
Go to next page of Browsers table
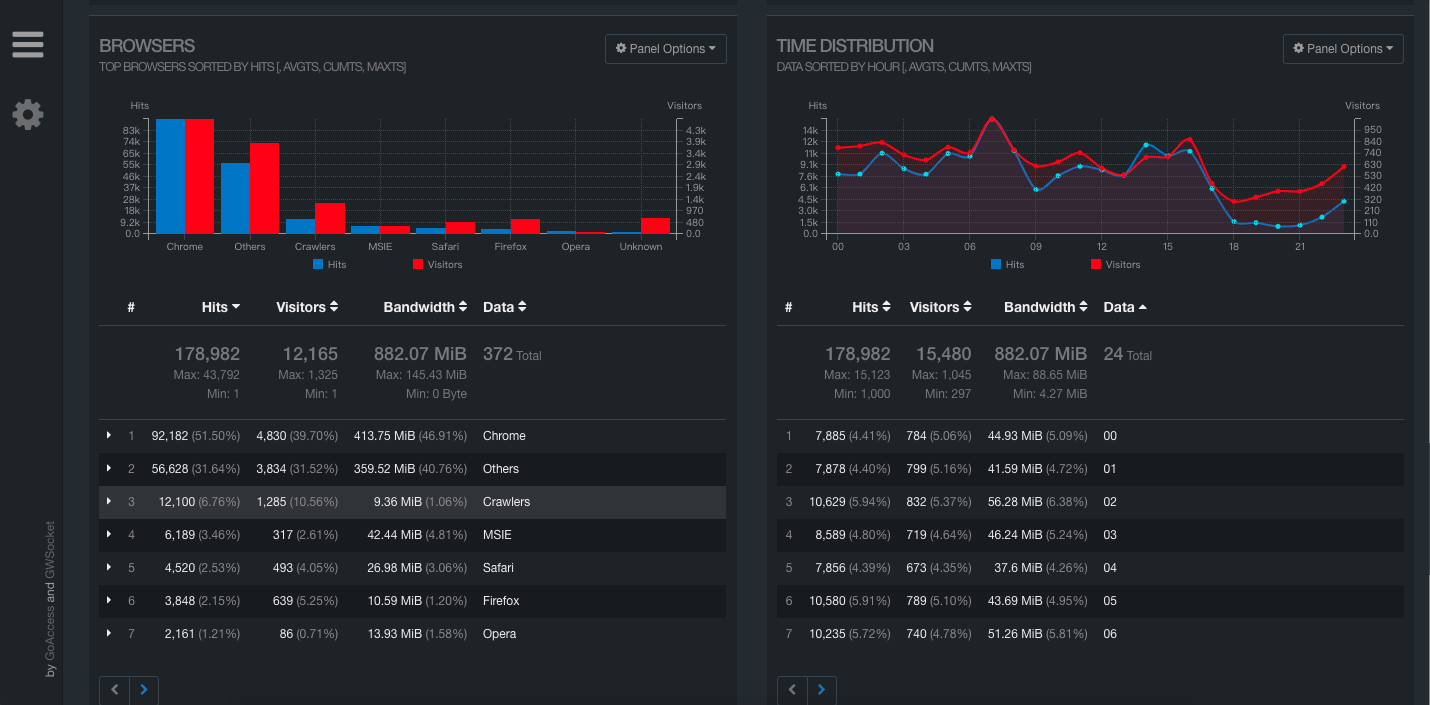pos(143,690)
